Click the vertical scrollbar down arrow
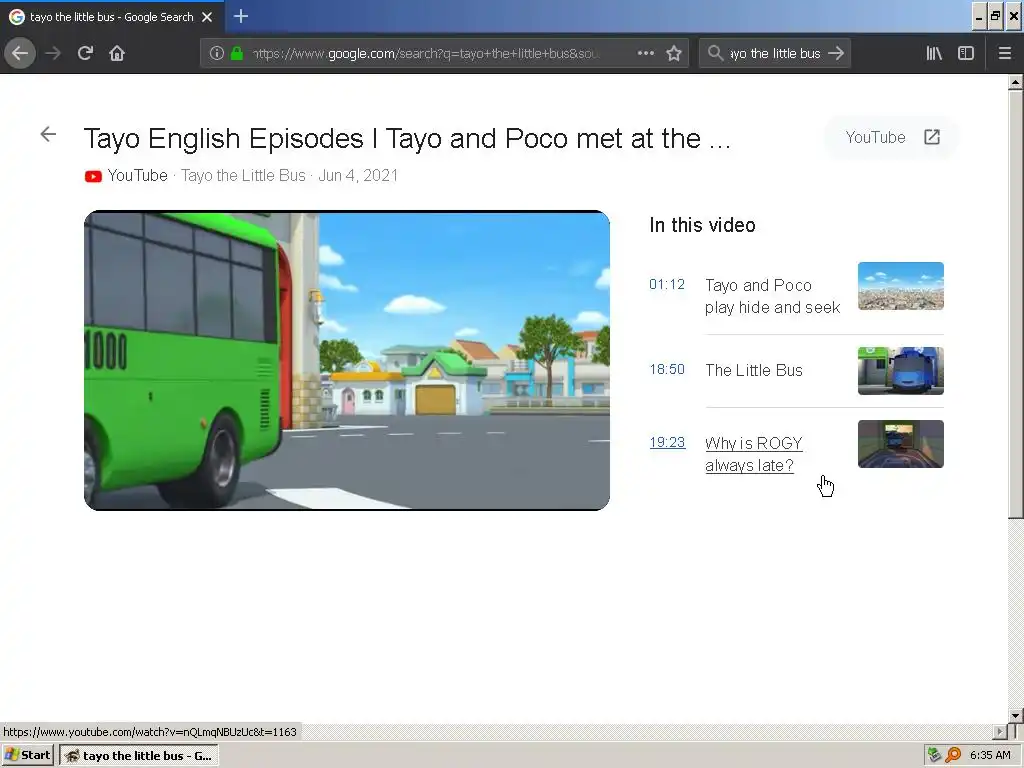 point(1015,716)
